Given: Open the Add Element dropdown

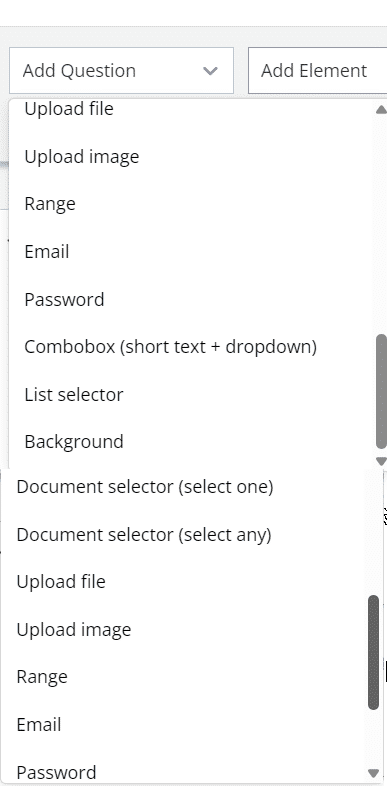Looking at the screenshot, I should click(317, 71).
